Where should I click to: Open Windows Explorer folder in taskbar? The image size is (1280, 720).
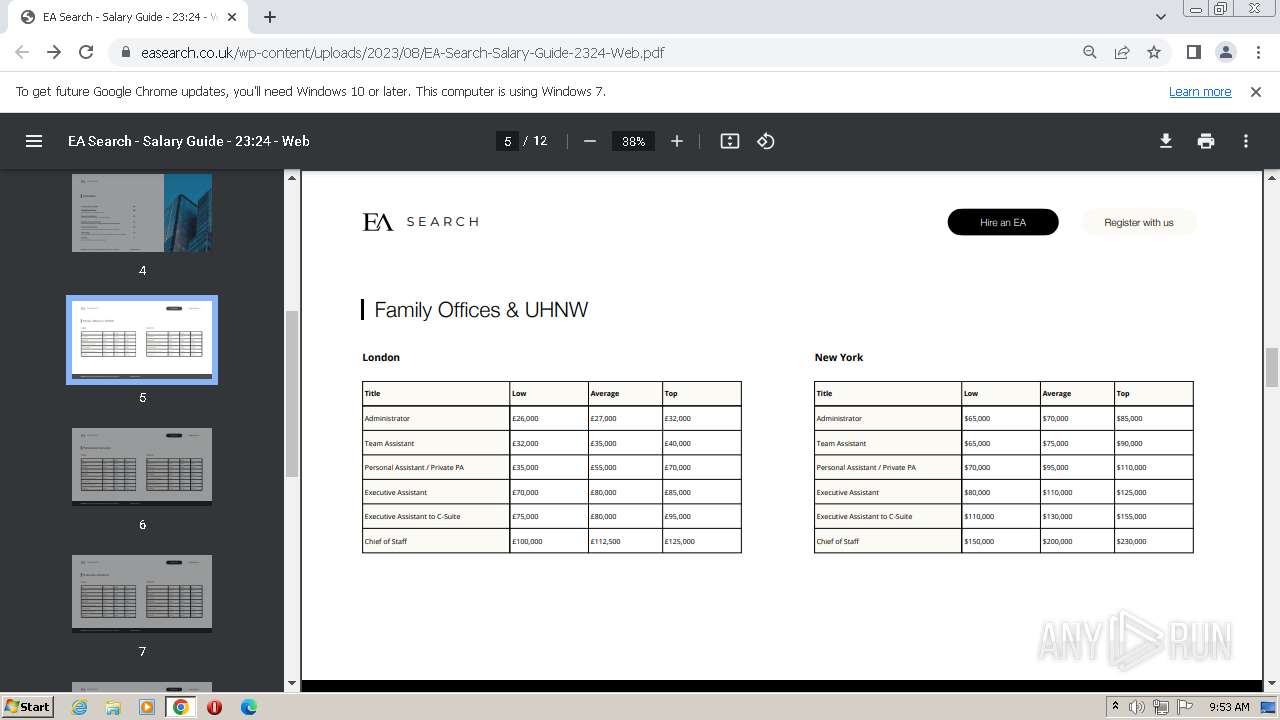[x=113, y=707]
